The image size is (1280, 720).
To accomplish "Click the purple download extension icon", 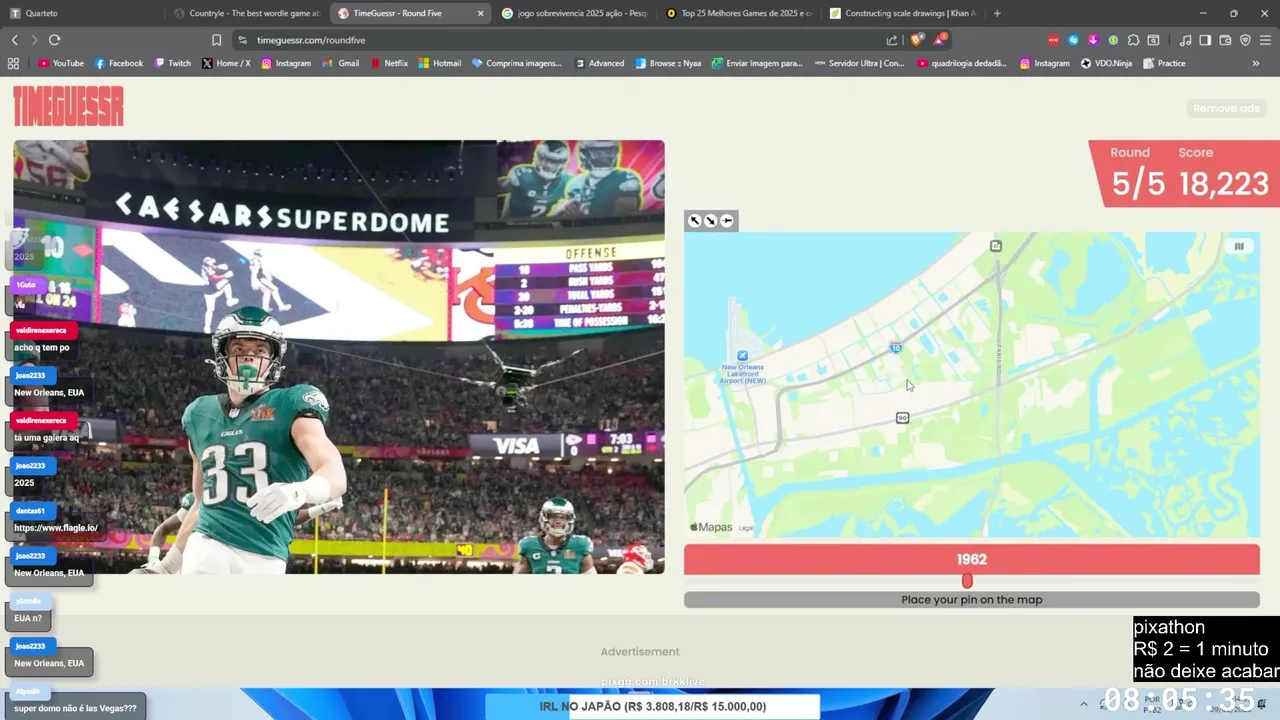I will tap(1093, 40).
